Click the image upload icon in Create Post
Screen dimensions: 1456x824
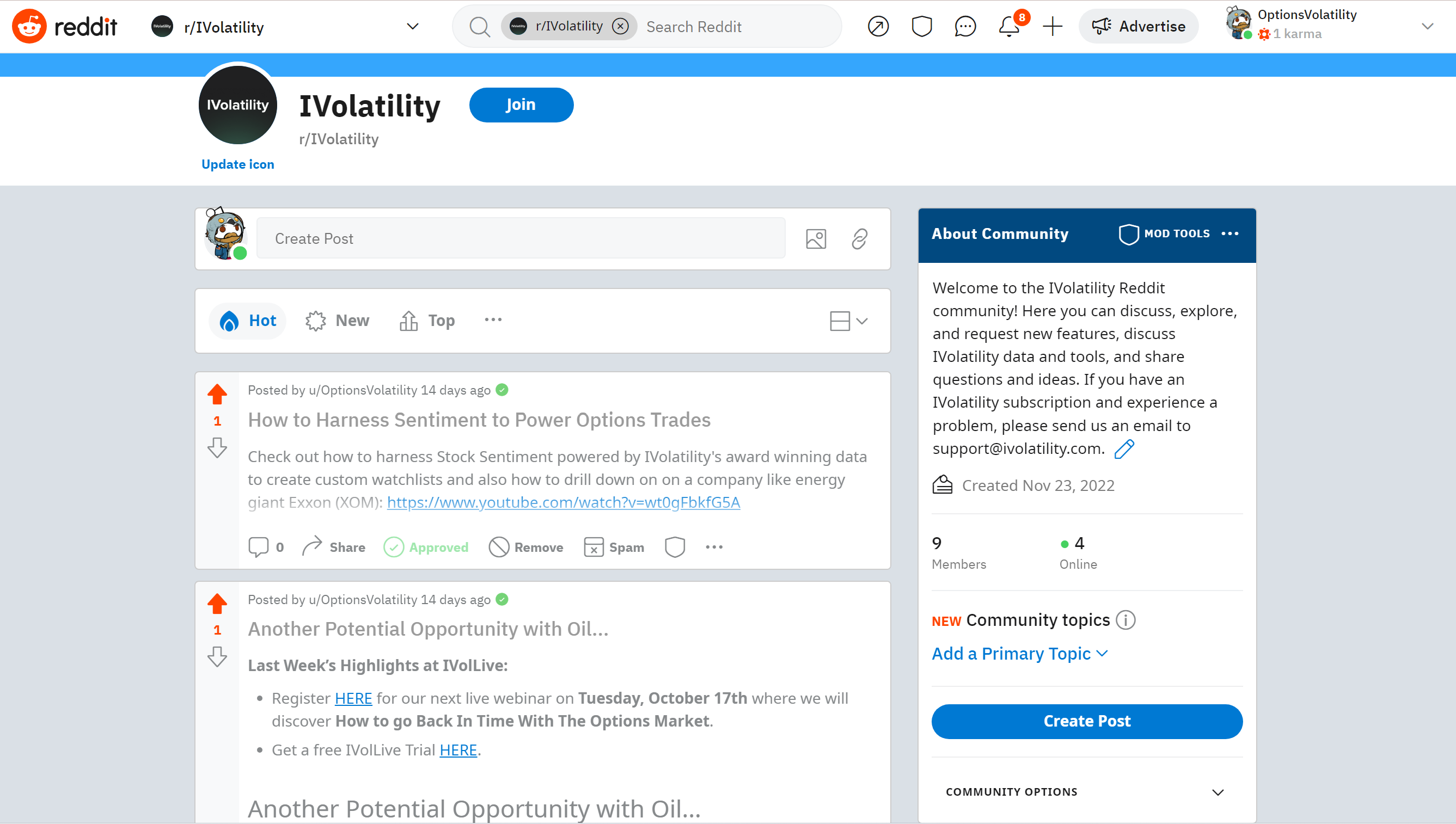(816, 238)
